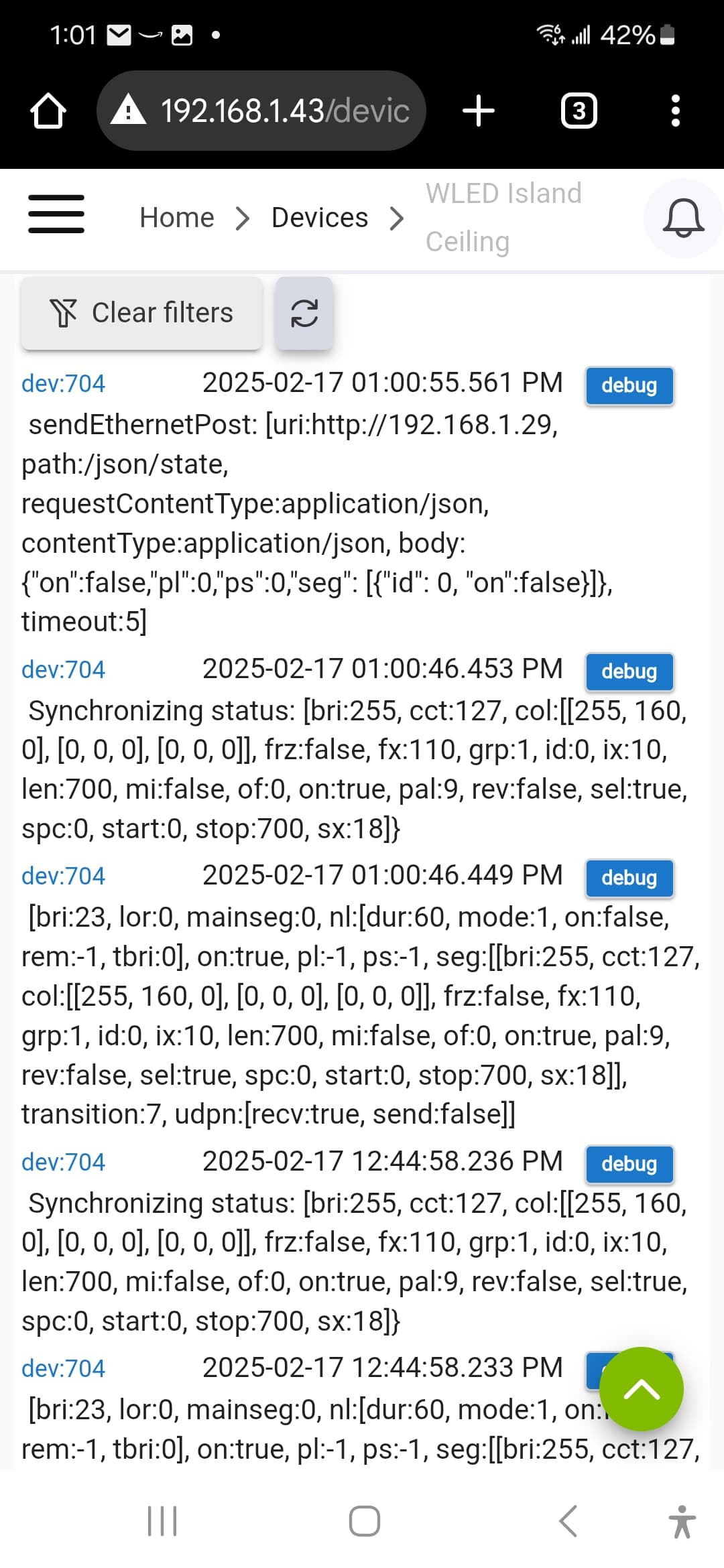
Task: Go to browser home page icon
Action: (48, 111)
